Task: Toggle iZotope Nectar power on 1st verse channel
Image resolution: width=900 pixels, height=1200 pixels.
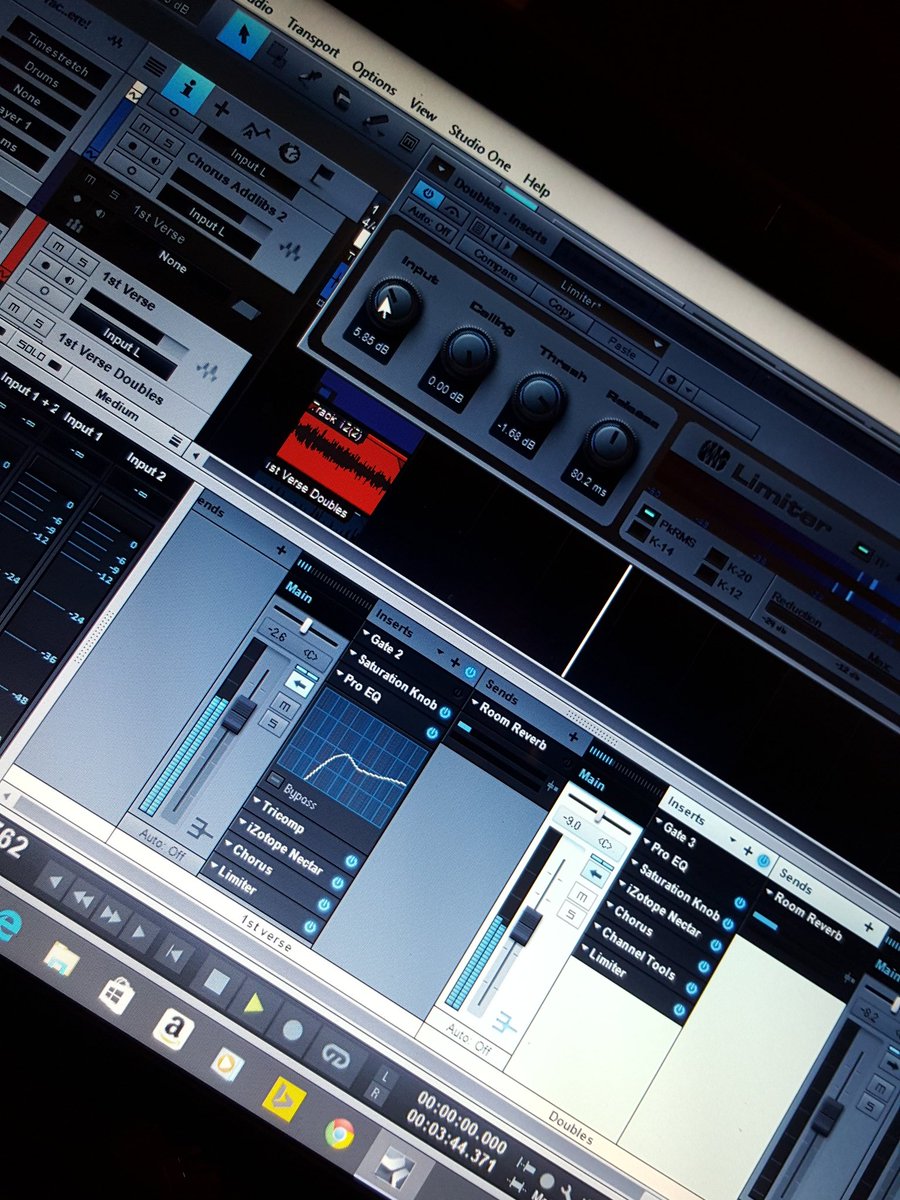Action: pos(337,884)
